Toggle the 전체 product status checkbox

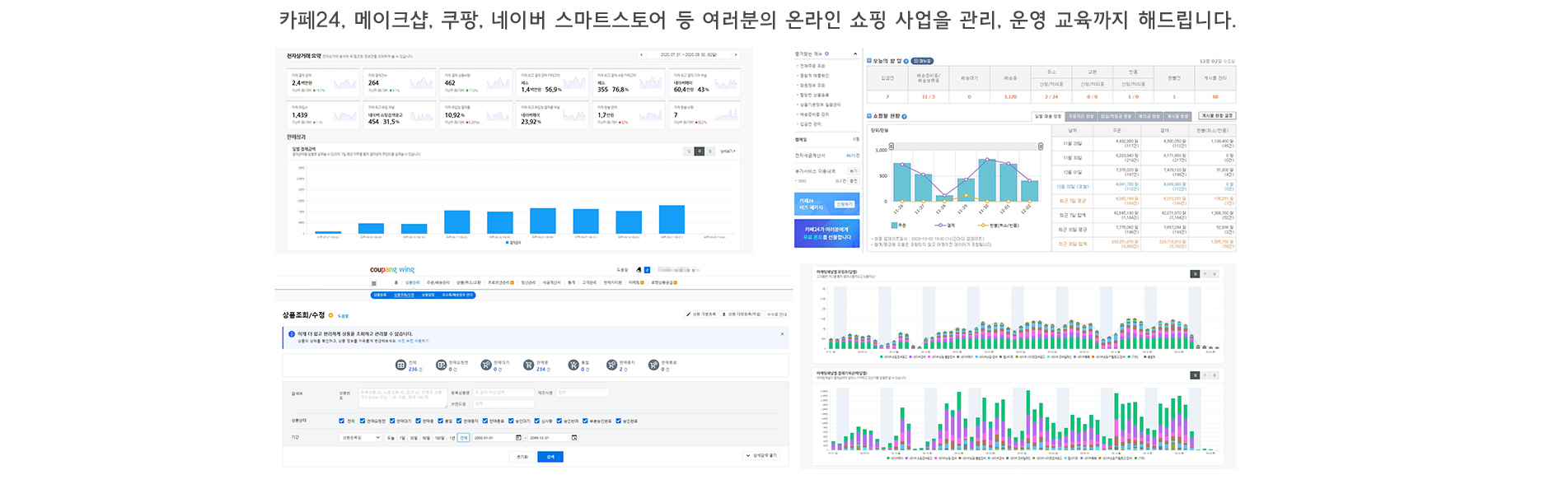click(x=342, y=421)
